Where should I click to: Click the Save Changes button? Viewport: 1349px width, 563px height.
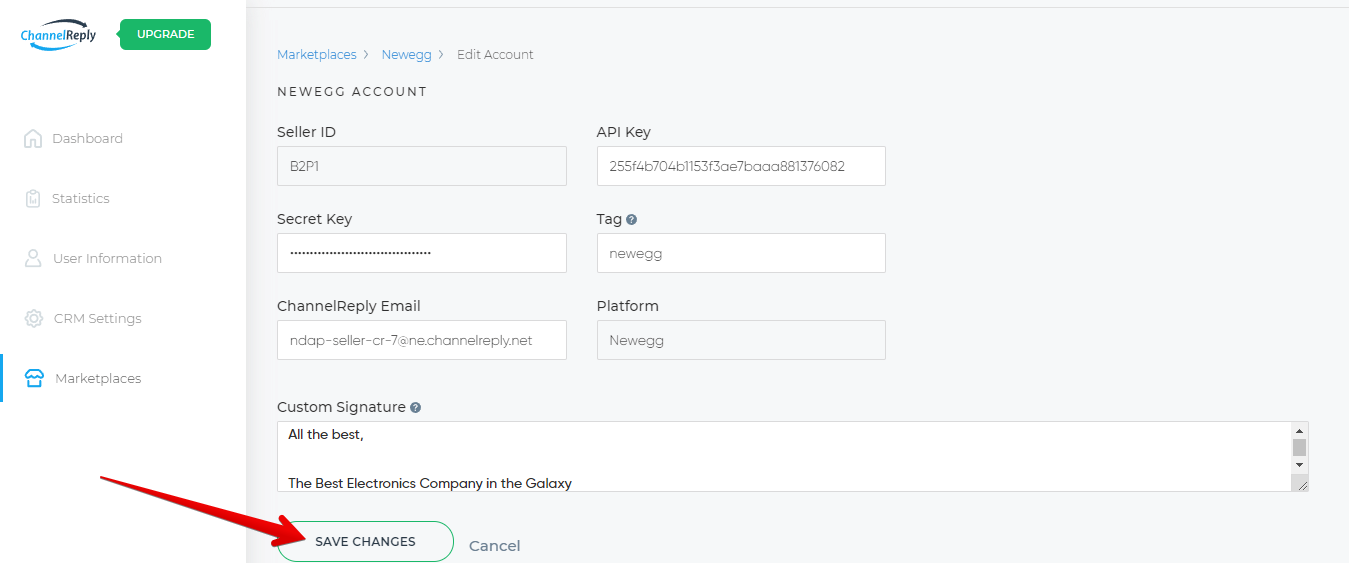coord(365,541)
